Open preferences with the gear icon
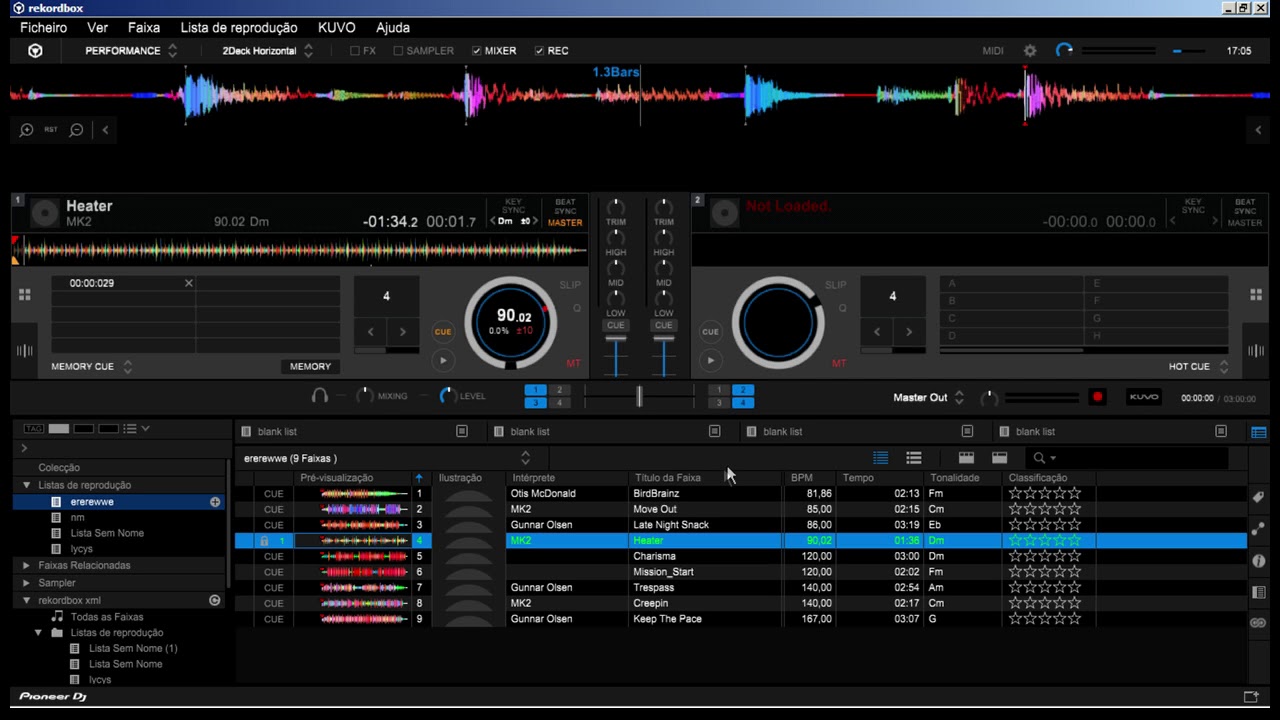Screen dimensions: 1280x720 click(x=1030, y=51)
